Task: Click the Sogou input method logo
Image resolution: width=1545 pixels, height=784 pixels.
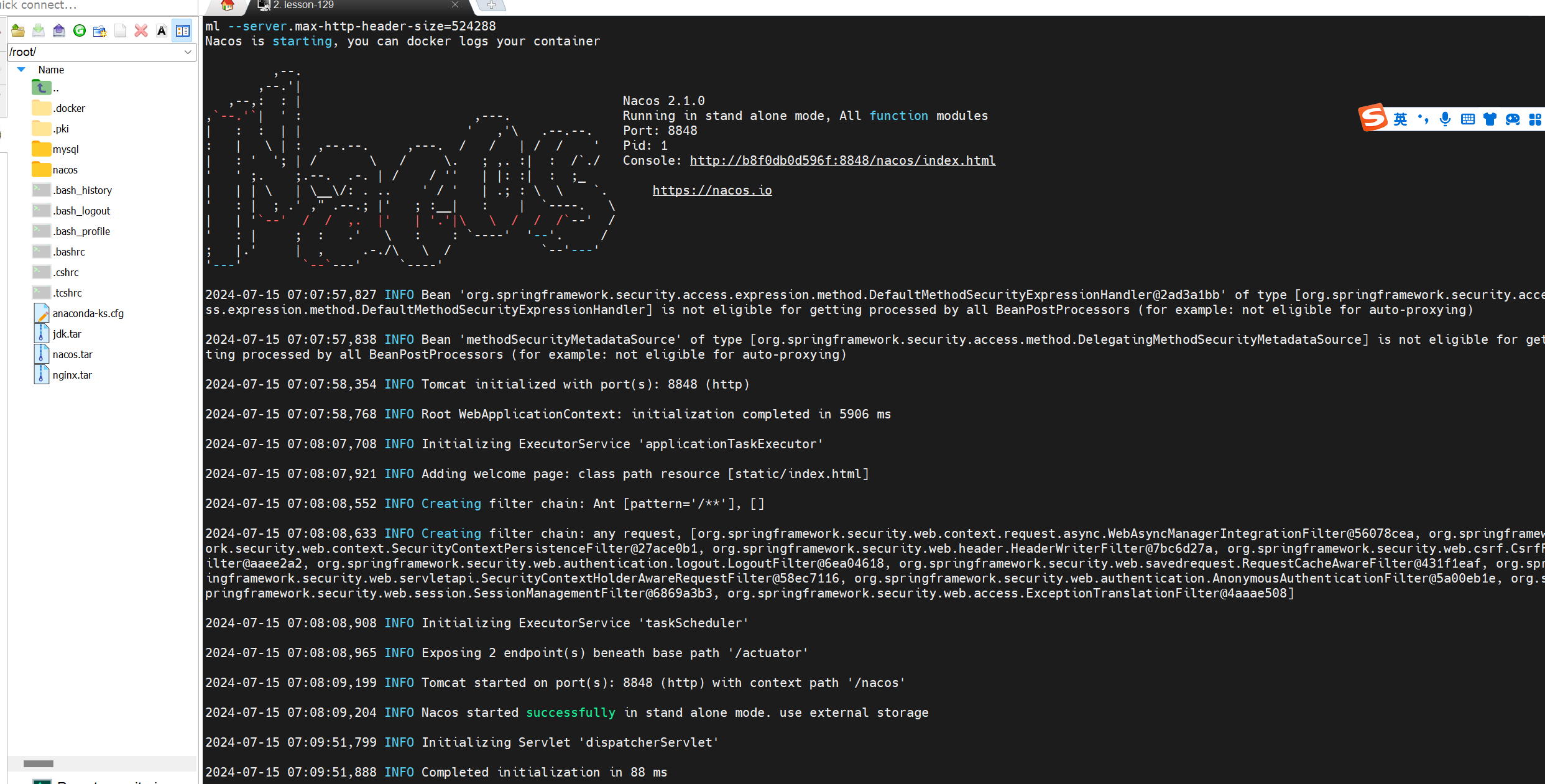Action: [x=1373, y=118]
